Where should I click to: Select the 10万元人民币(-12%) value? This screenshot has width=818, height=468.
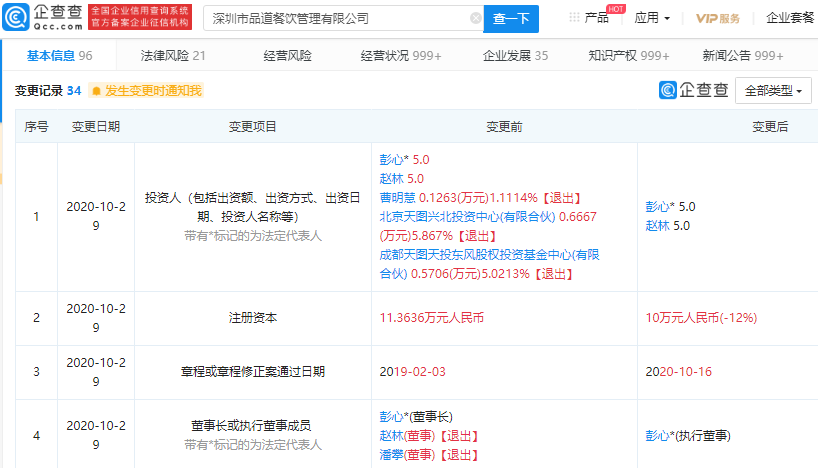701,318
